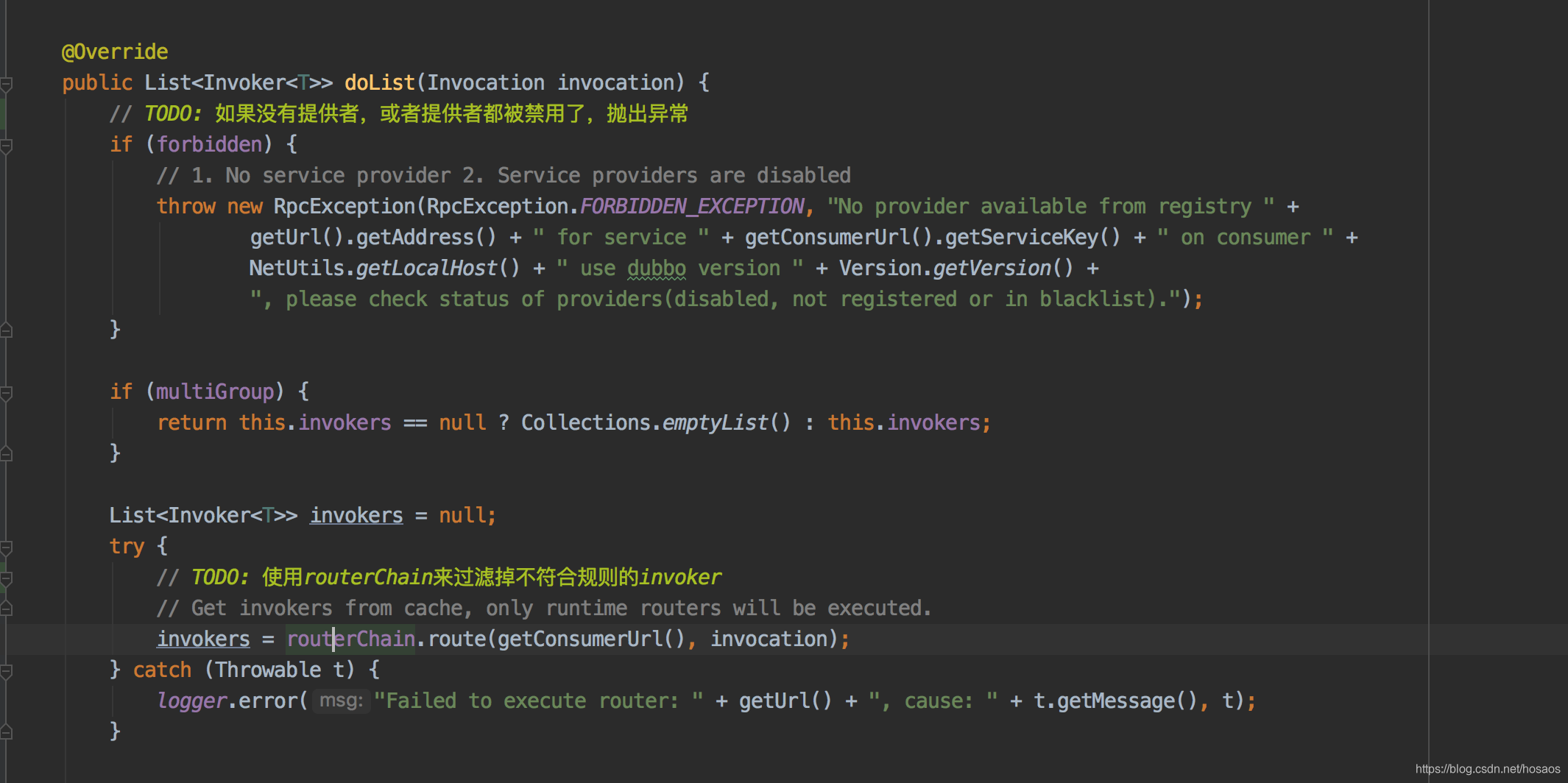The width and height of the screenshot is (1568, 783).
Task: Click the catch keyword
Action: tap(162, 670)
